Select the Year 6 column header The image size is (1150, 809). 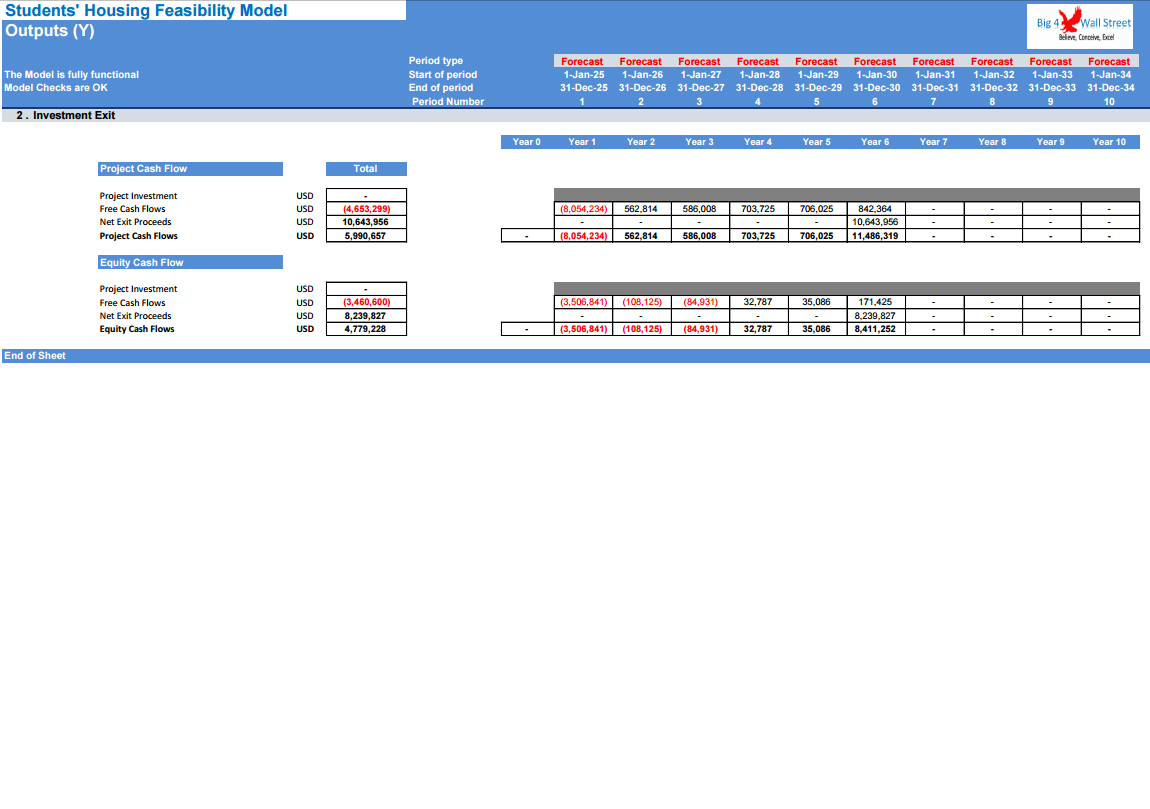click(x=875, y=142)
